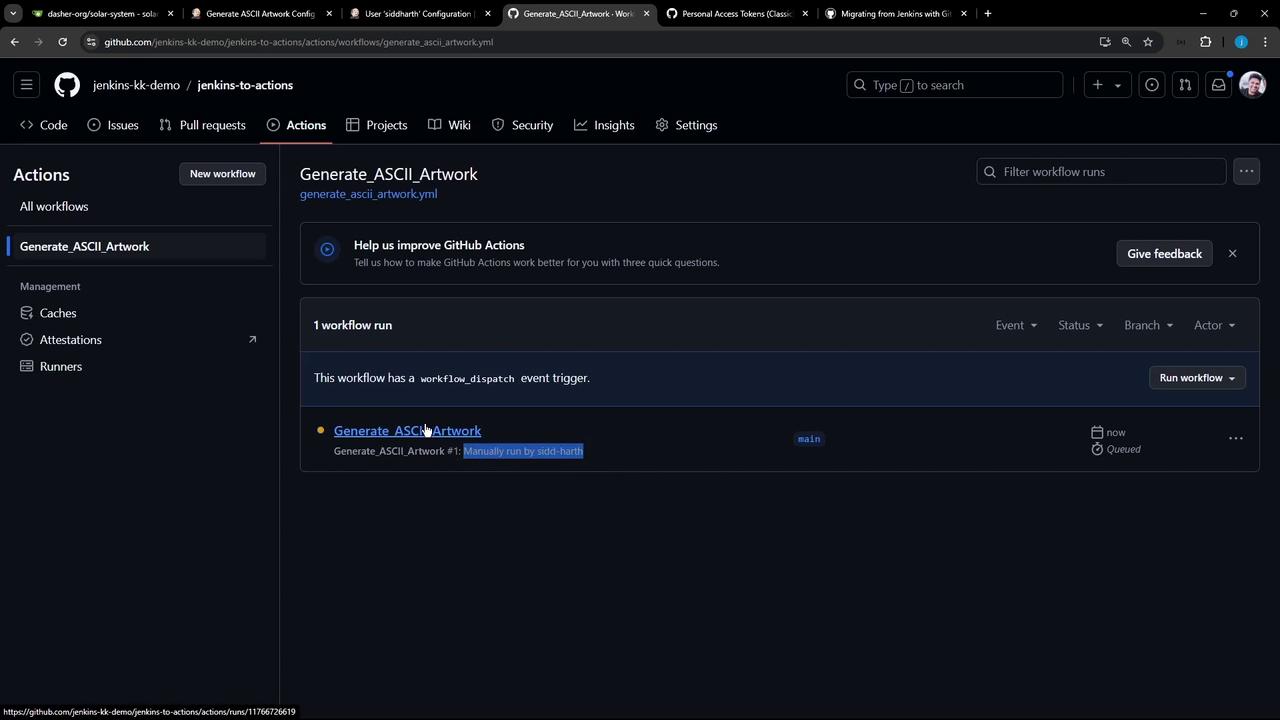
Task: Open the generate_ascii_artwork.yml file link
Action: tap(368, 194)
